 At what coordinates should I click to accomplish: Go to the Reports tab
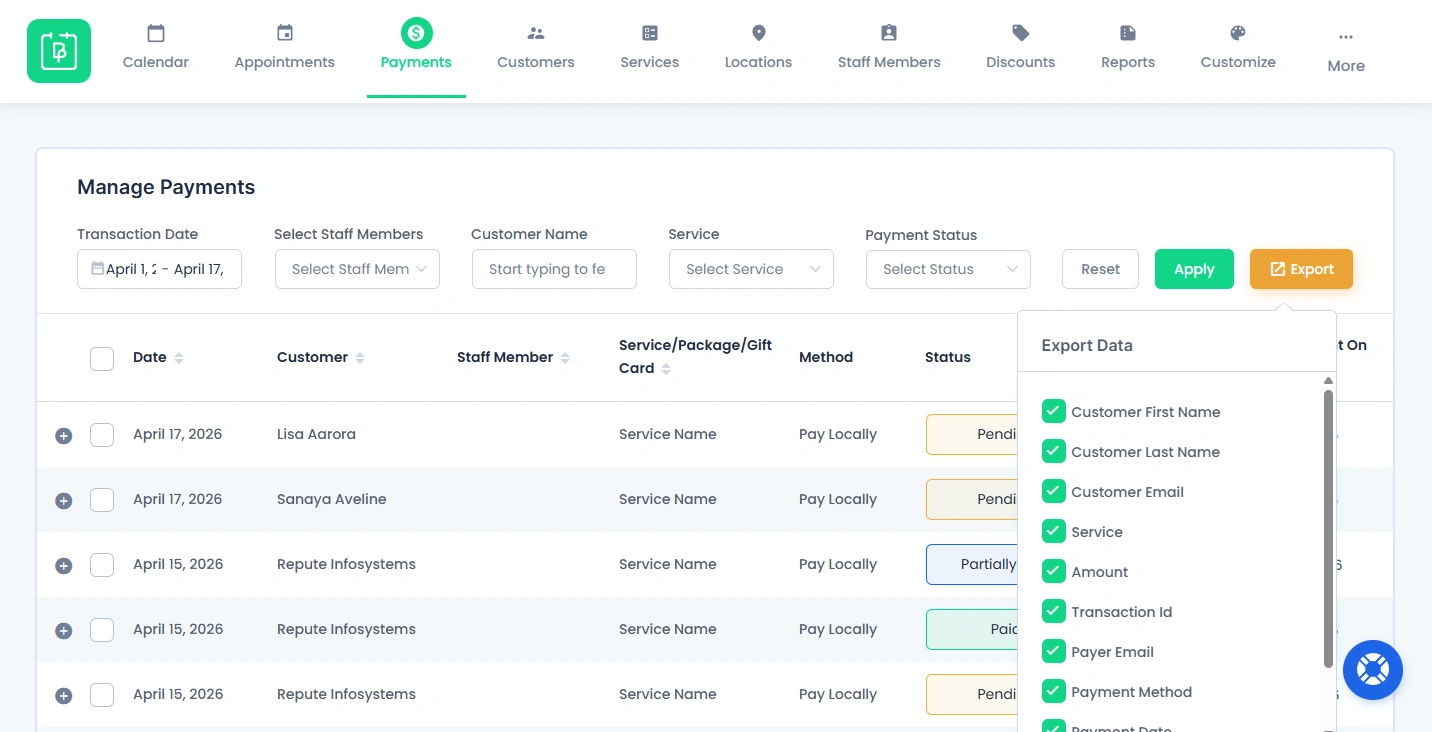click(1128, 62)
